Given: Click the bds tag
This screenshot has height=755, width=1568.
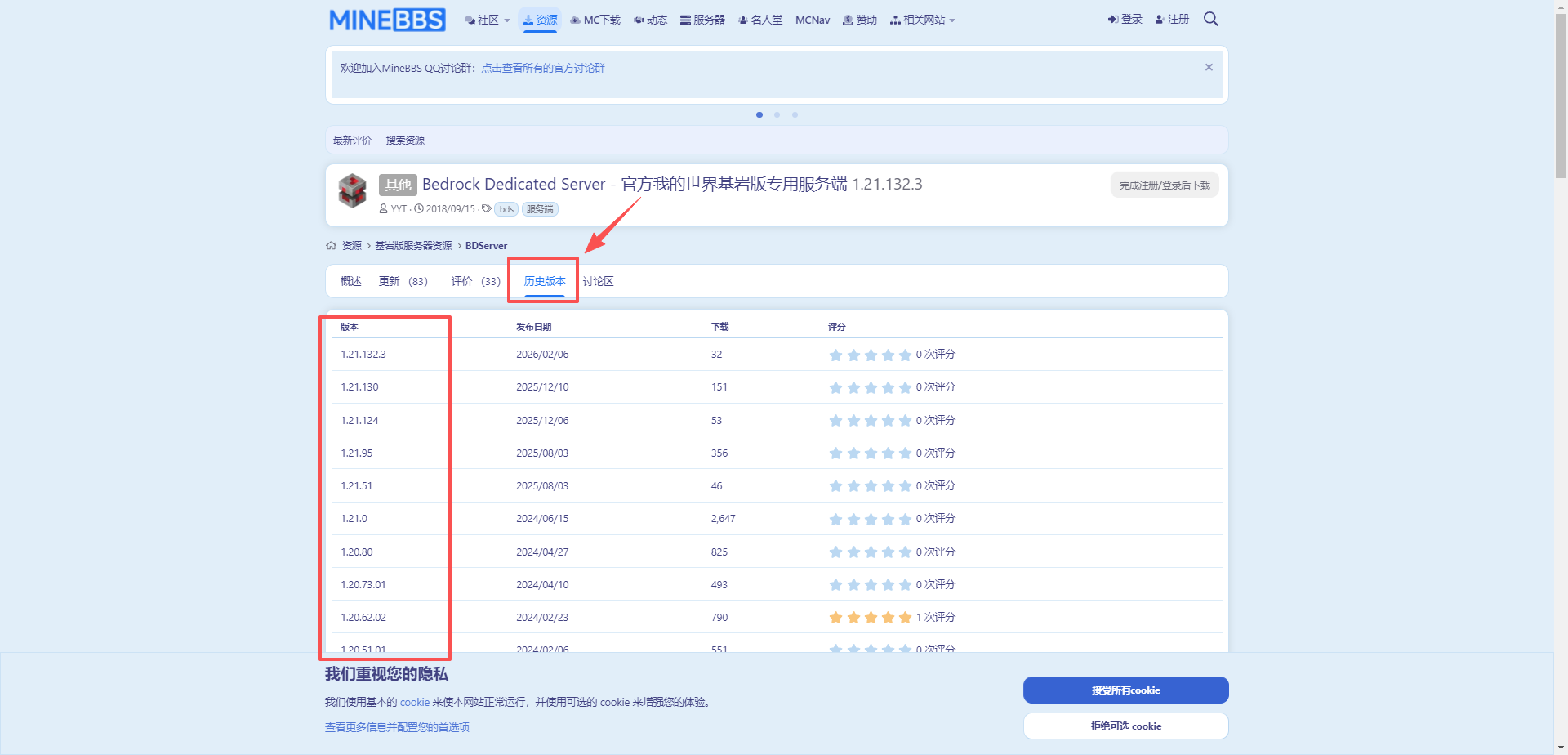Looking at the screenshot, I should tap(506, 209).
